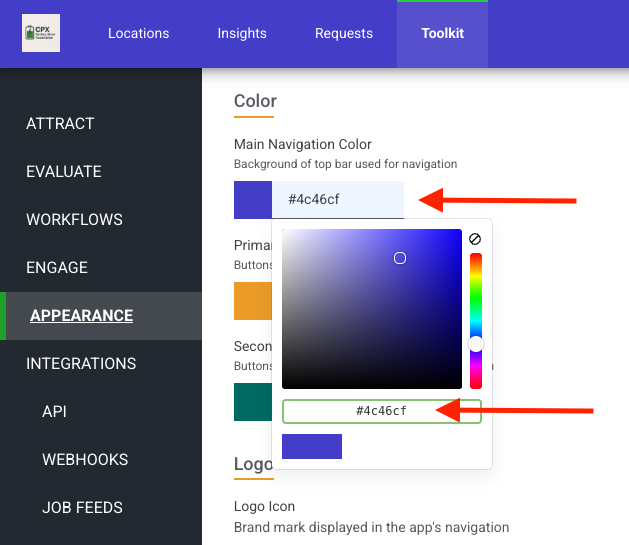This screenshot has width=629, height=545.
Task: Select JOB FEEDS in the sidebar
Action: click(x=82, y=508)
